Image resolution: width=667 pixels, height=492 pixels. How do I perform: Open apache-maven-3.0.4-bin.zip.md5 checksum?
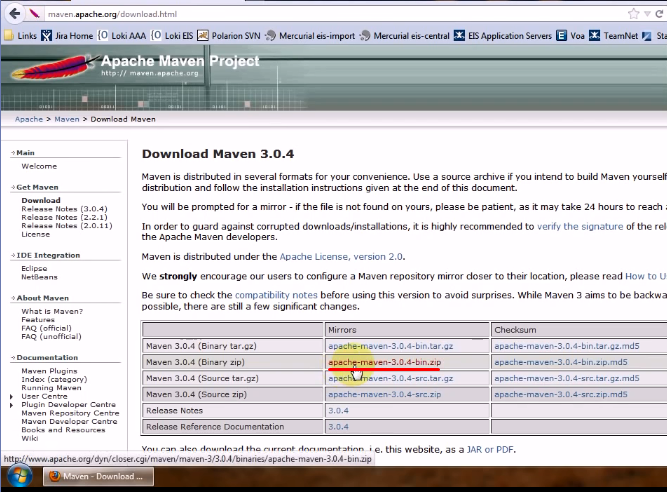(561, 362)
